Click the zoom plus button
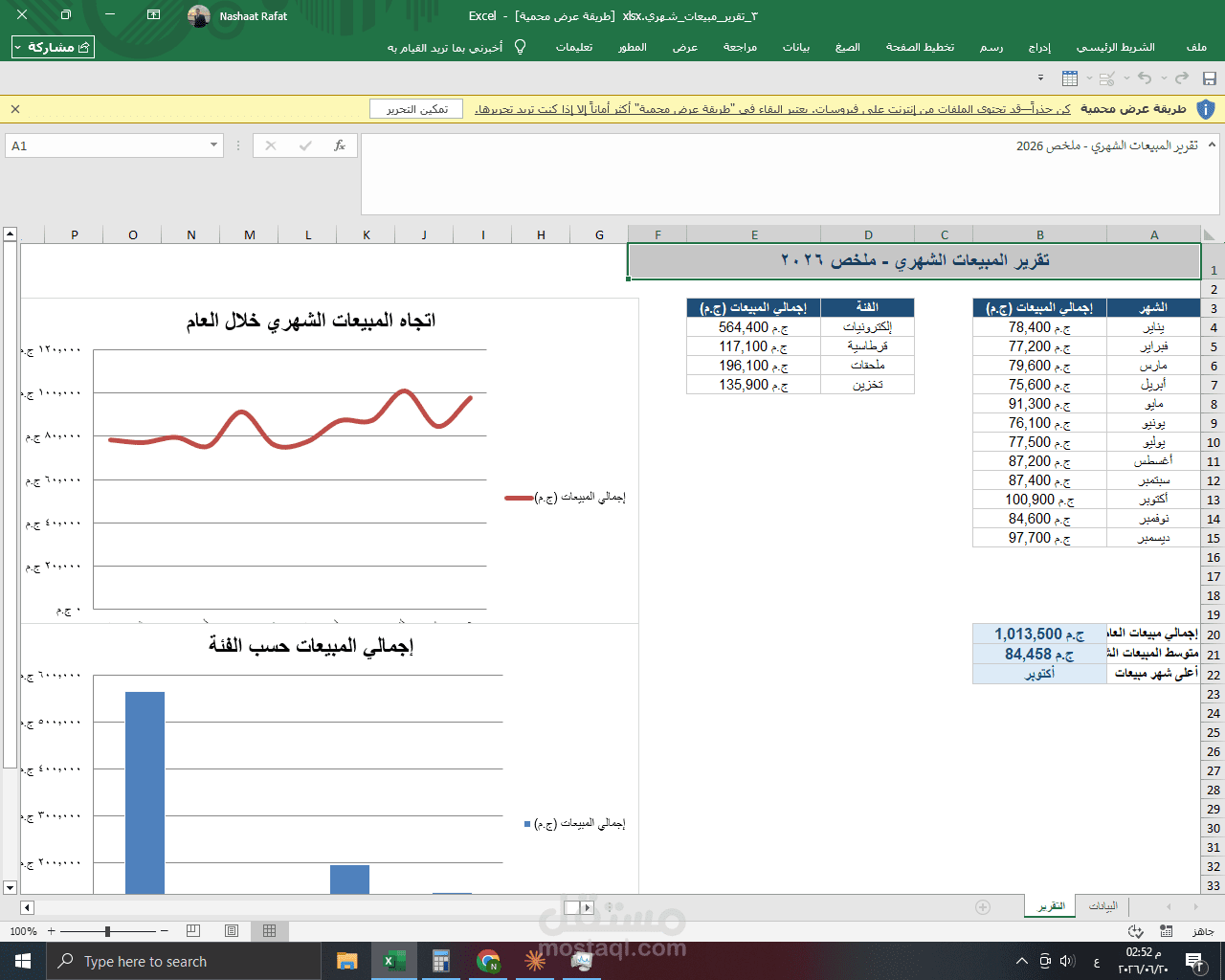The height and width of the screenshot is (980, 1225). coord(52,931)
